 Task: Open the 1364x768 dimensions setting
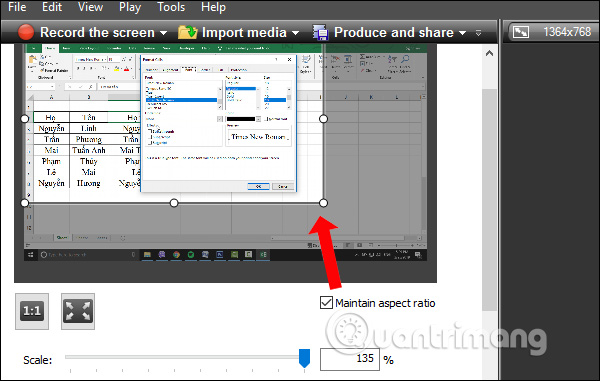point(567,32)
